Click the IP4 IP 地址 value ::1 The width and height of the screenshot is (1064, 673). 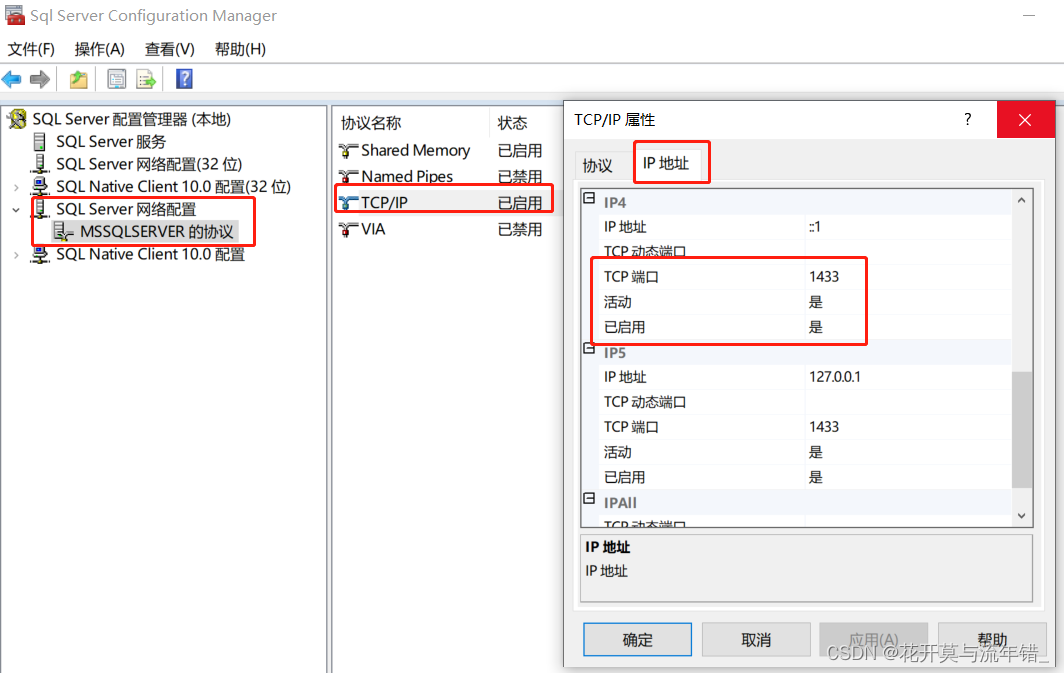(x=815, y=227)
